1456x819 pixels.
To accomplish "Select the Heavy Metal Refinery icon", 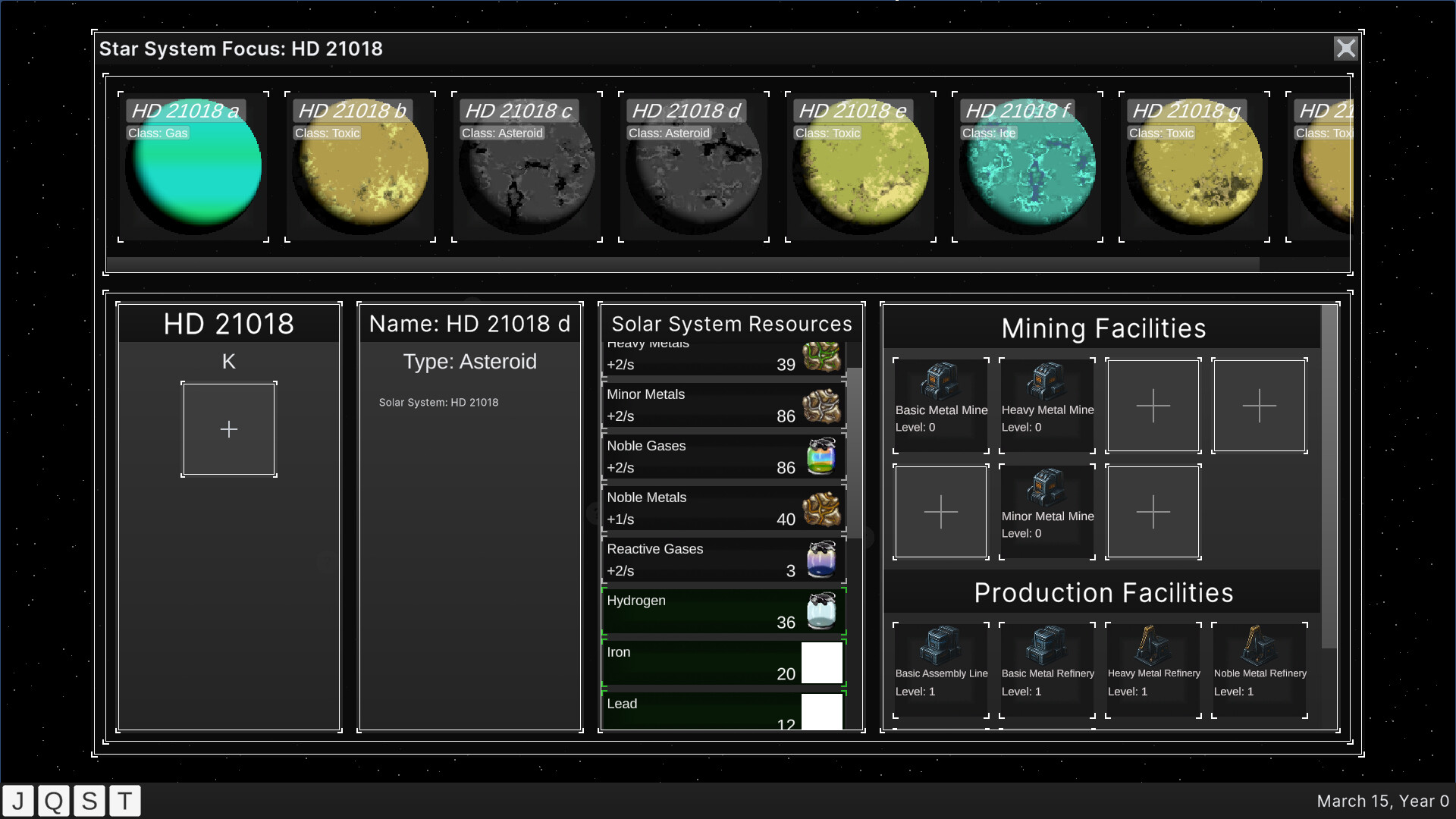I will click(1153, 645).
